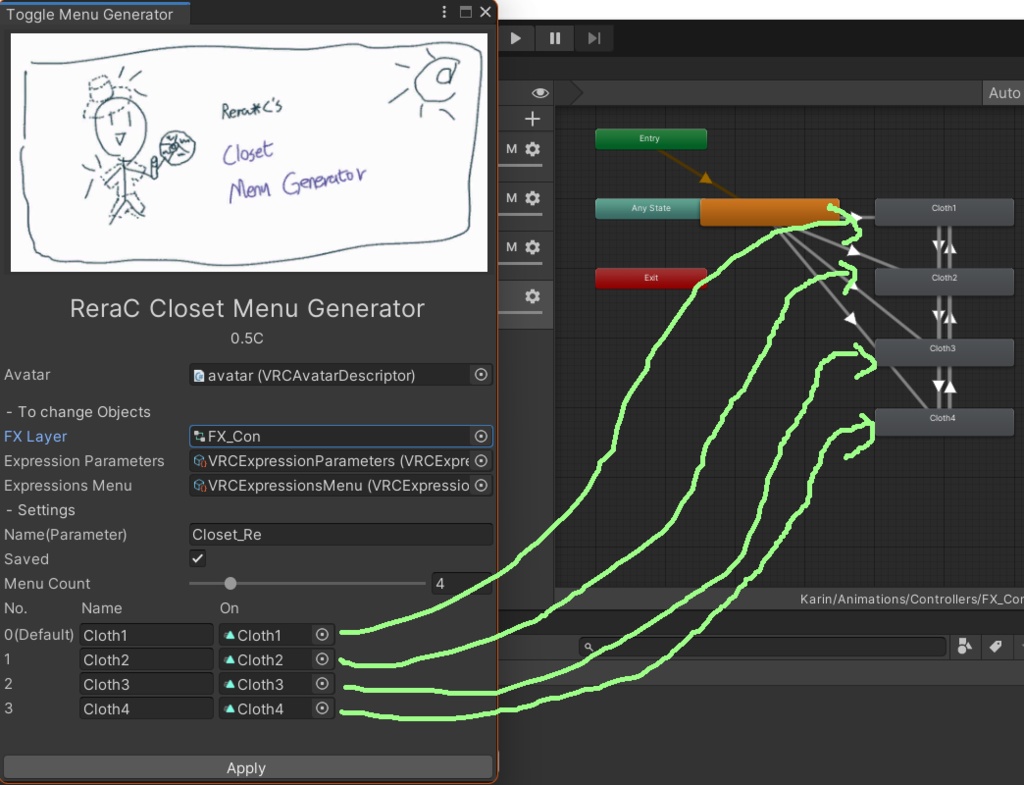Image resolution: width=1024 pixels, height=785 pixels.
Task: Click the filter-by-type icon beside the search bar
Action: pos(964,647)
